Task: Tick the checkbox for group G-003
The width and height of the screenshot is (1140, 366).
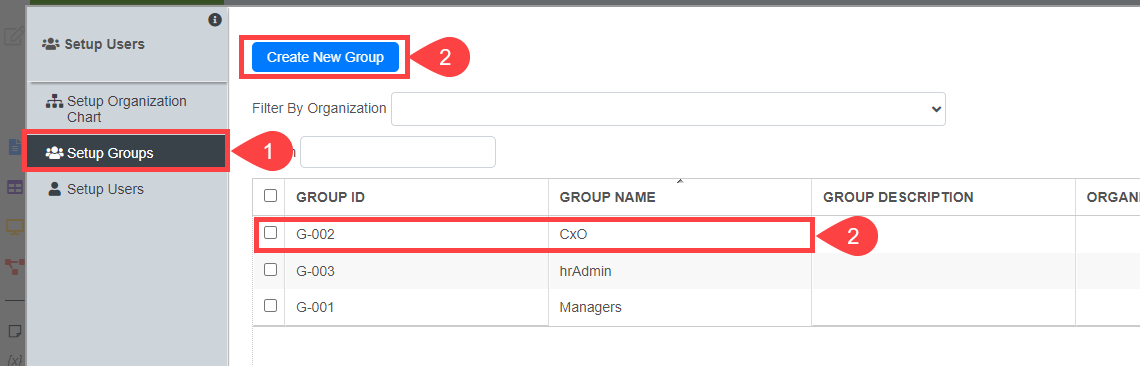Action: click(270, 269)
